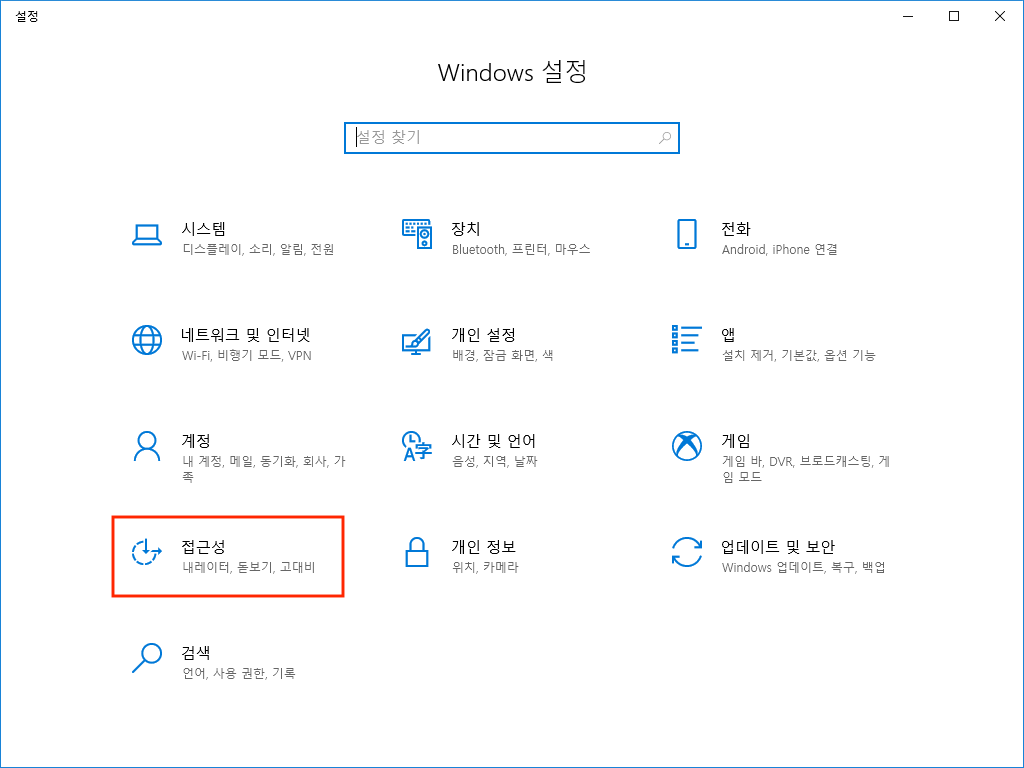Screen dimensions: 1024x768
Task: Open 개인 정보 title
Action: pyautogui.click(x=484, y=546)
